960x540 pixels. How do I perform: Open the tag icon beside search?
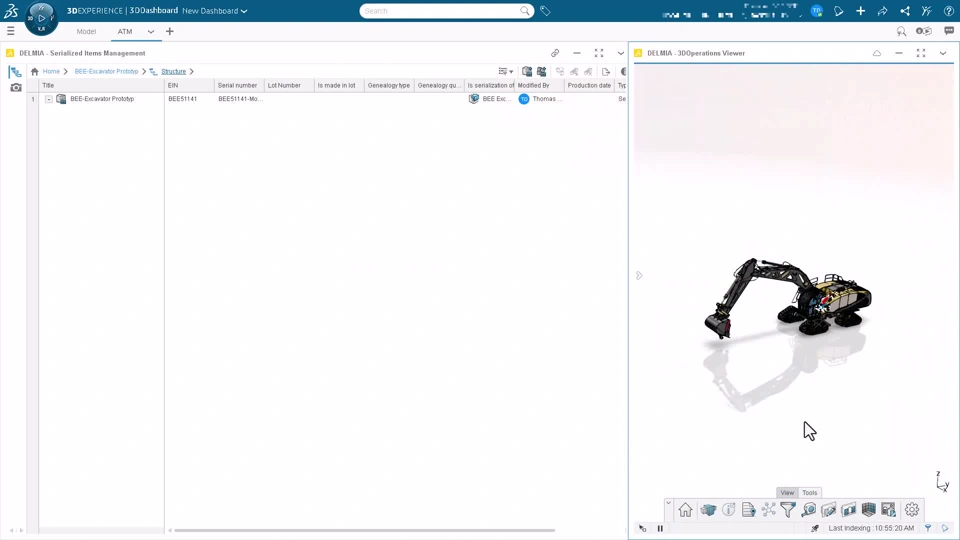545,10
